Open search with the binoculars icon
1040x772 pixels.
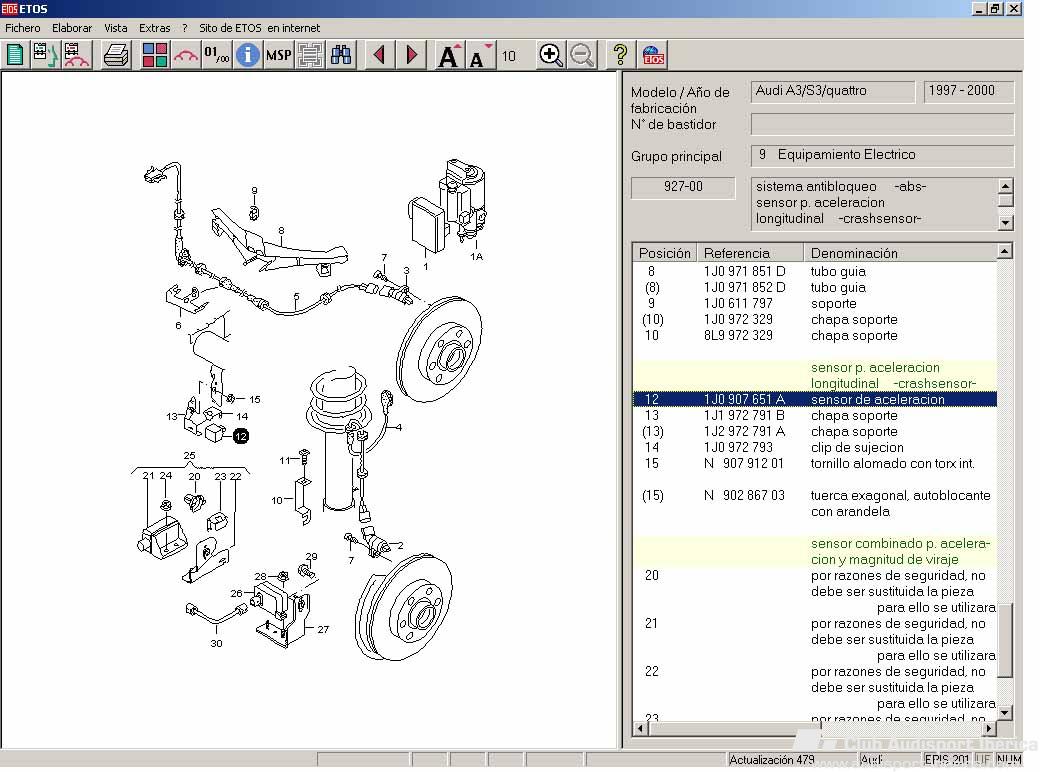[x=341, y=55]
